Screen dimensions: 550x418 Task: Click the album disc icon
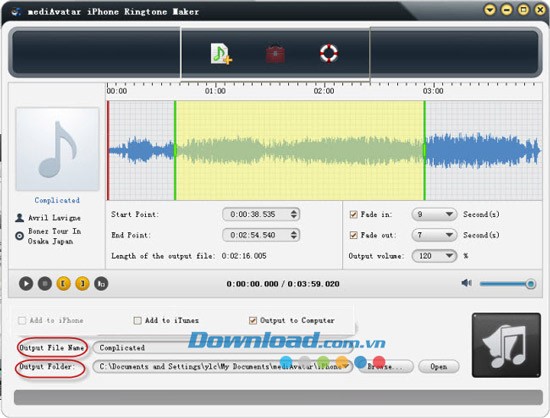click(20, 236)
